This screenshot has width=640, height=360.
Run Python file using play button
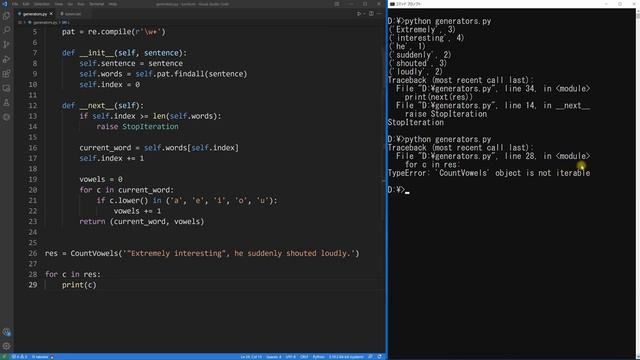click(x=358, y=14)
